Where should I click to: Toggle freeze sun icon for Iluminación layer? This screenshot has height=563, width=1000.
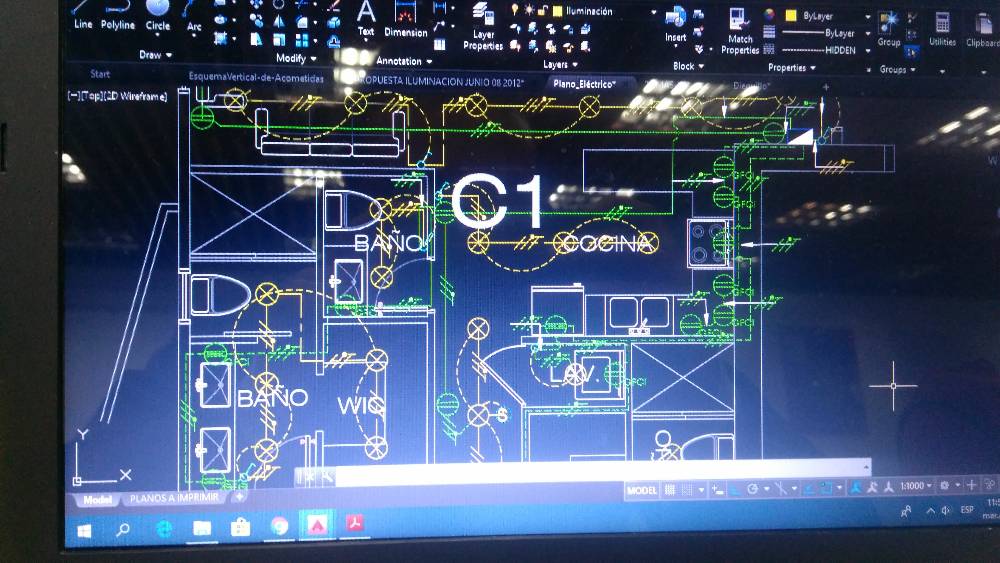tap(529, 10)
